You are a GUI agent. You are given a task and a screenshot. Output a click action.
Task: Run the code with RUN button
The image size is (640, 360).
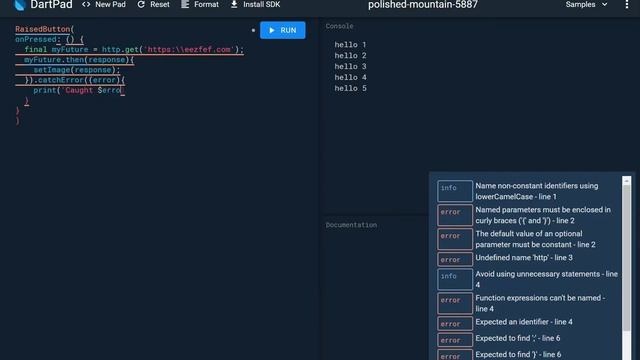pos(282,30)
